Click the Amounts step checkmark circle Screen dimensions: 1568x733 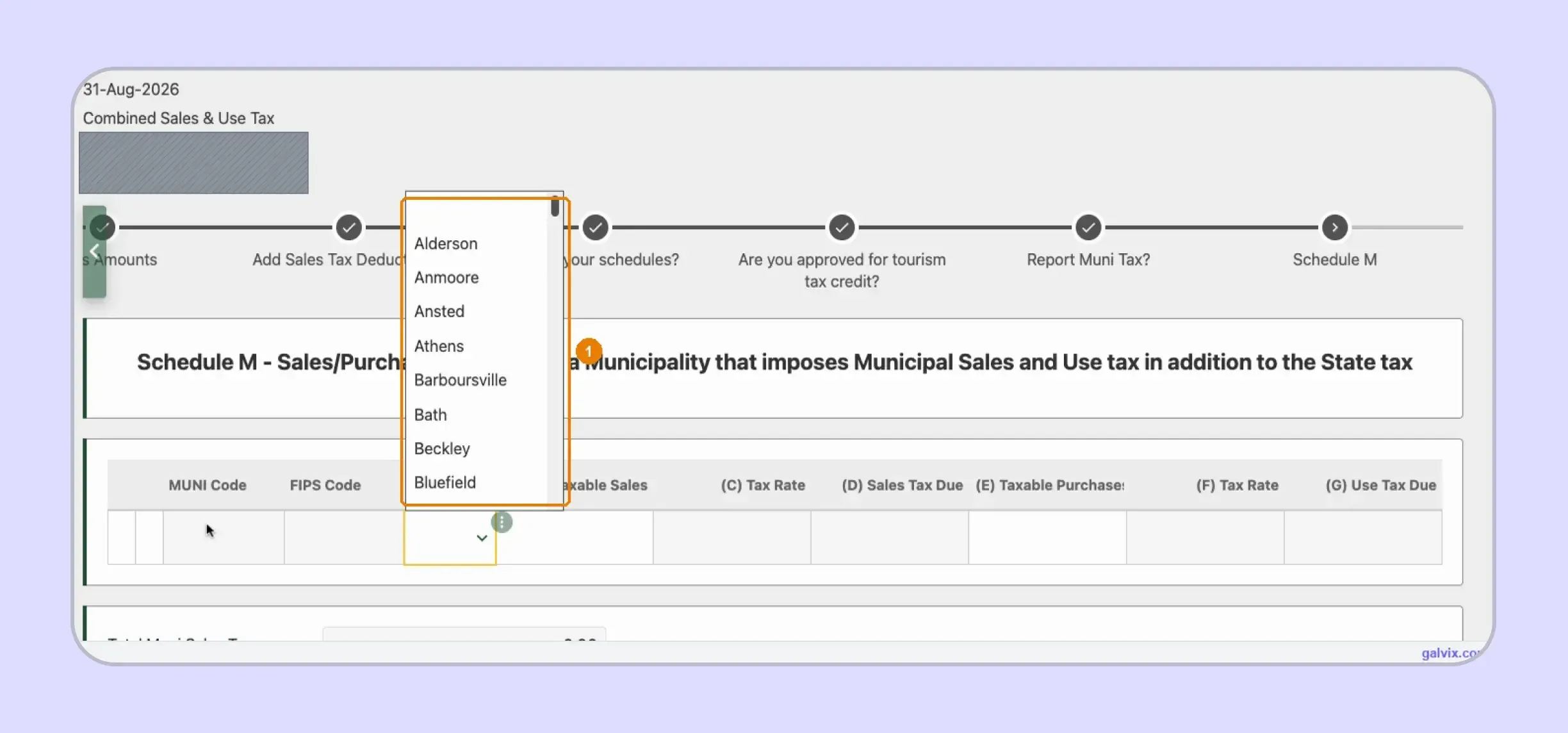102,227
